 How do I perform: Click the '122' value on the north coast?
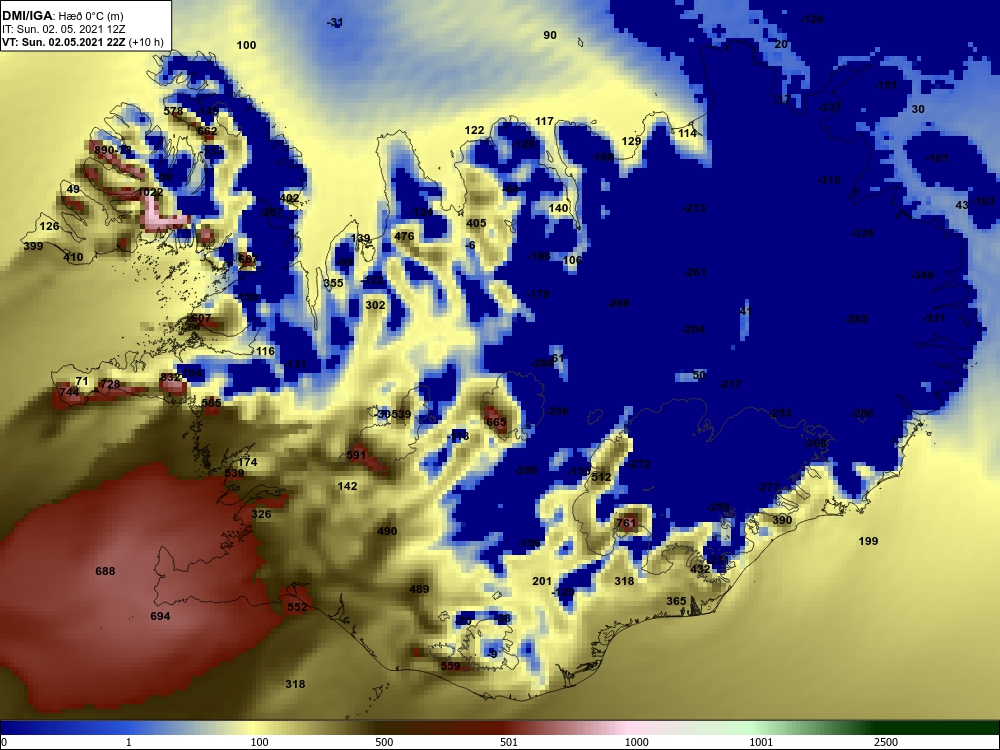(474, 130)
